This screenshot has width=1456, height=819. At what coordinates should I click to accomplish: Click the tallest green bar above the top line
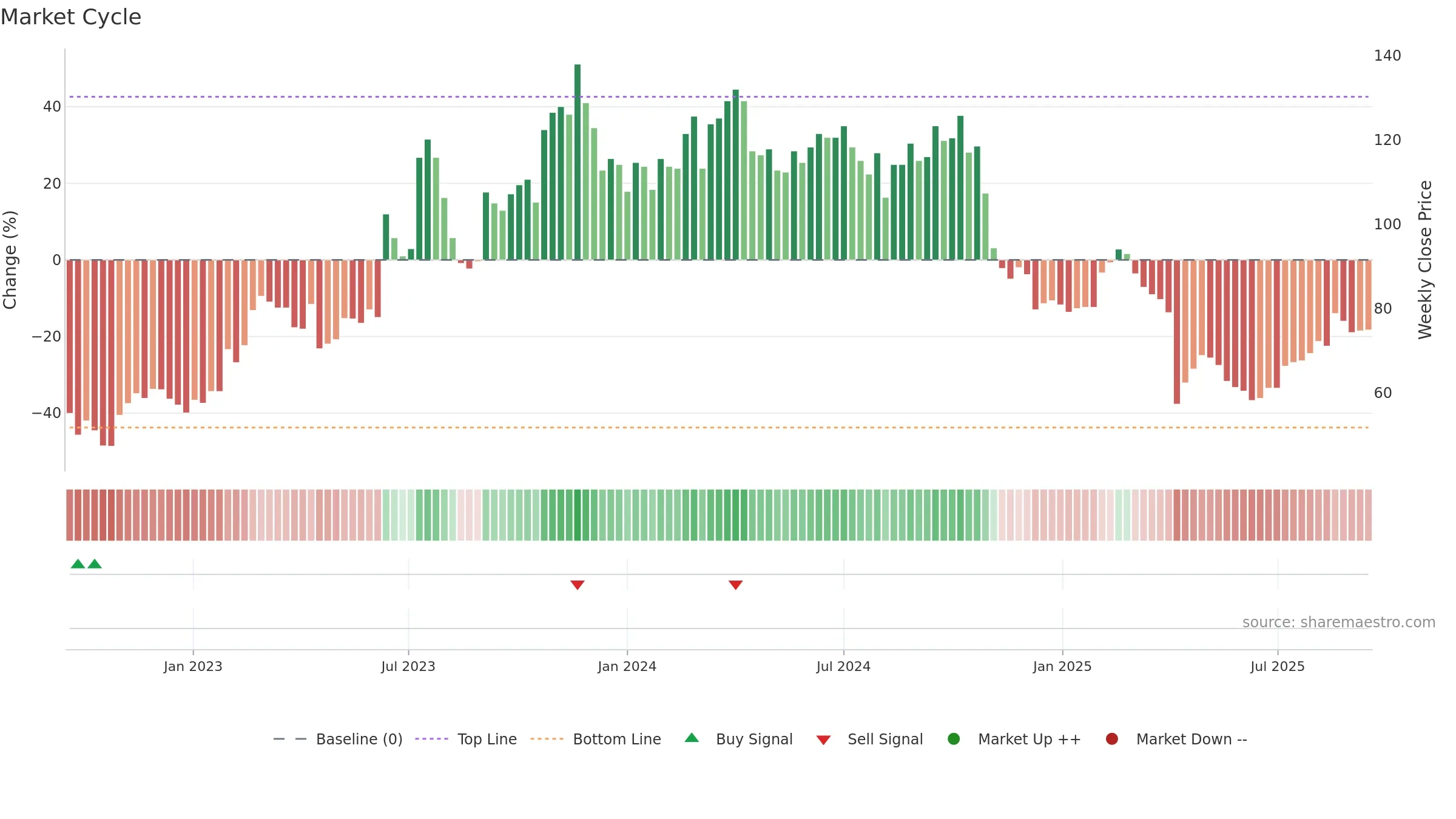coord(578,162)
